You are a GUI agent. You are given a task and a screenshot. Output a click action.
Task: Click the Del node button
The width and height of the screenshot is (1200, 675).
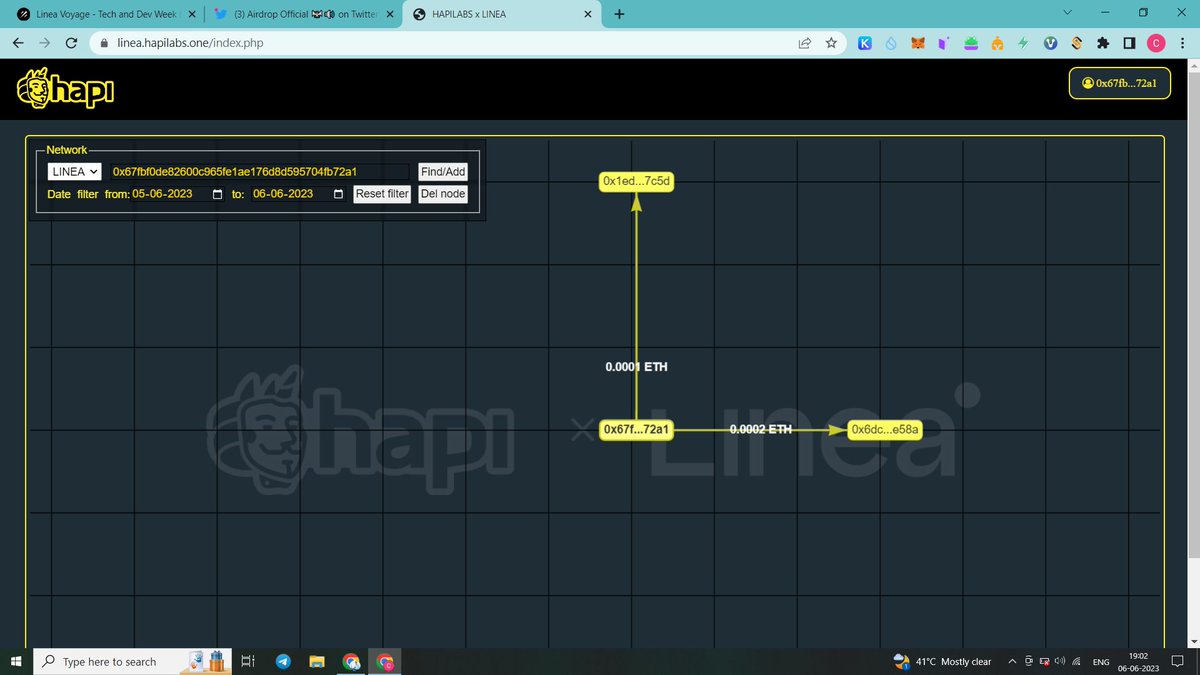(x=443, y=194)
